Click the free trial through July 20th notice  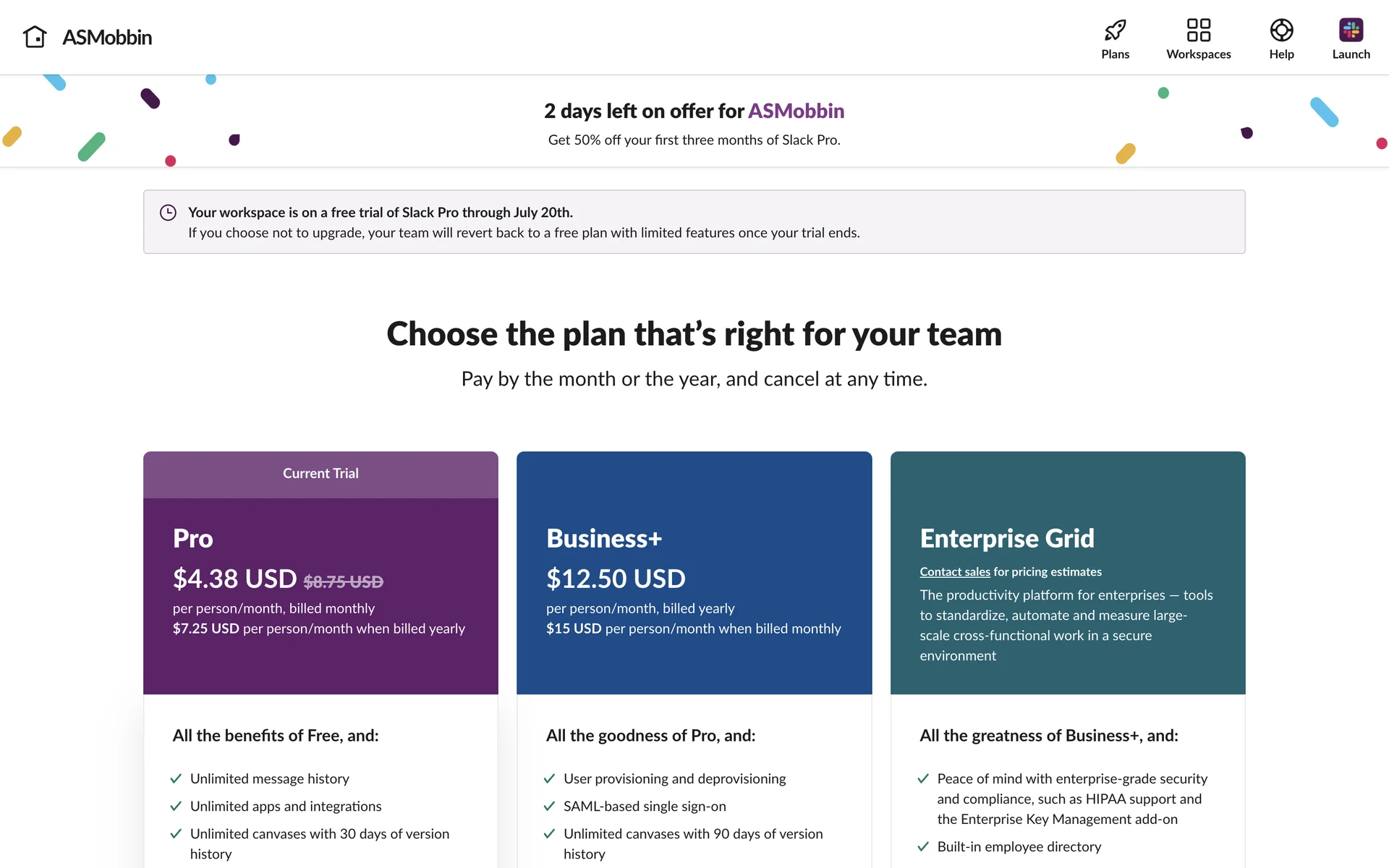(381, 213)
